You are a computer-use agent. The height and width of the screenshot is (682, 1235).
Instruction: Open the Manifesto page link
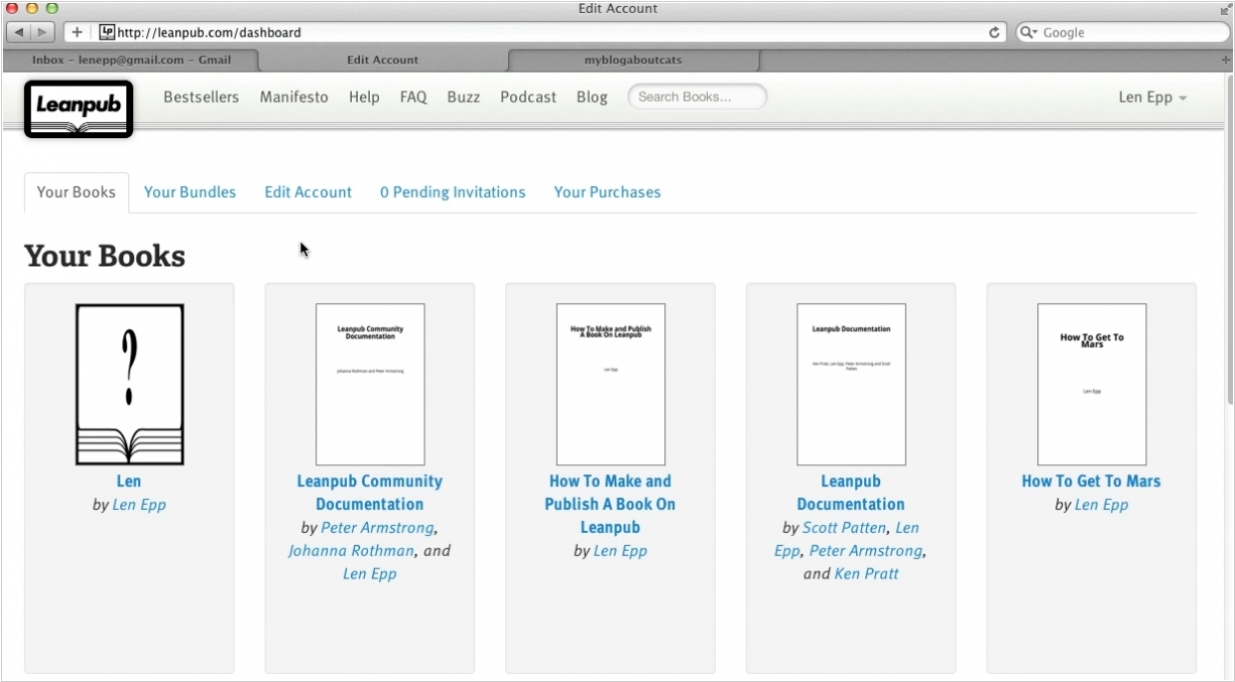click(294, 97)
